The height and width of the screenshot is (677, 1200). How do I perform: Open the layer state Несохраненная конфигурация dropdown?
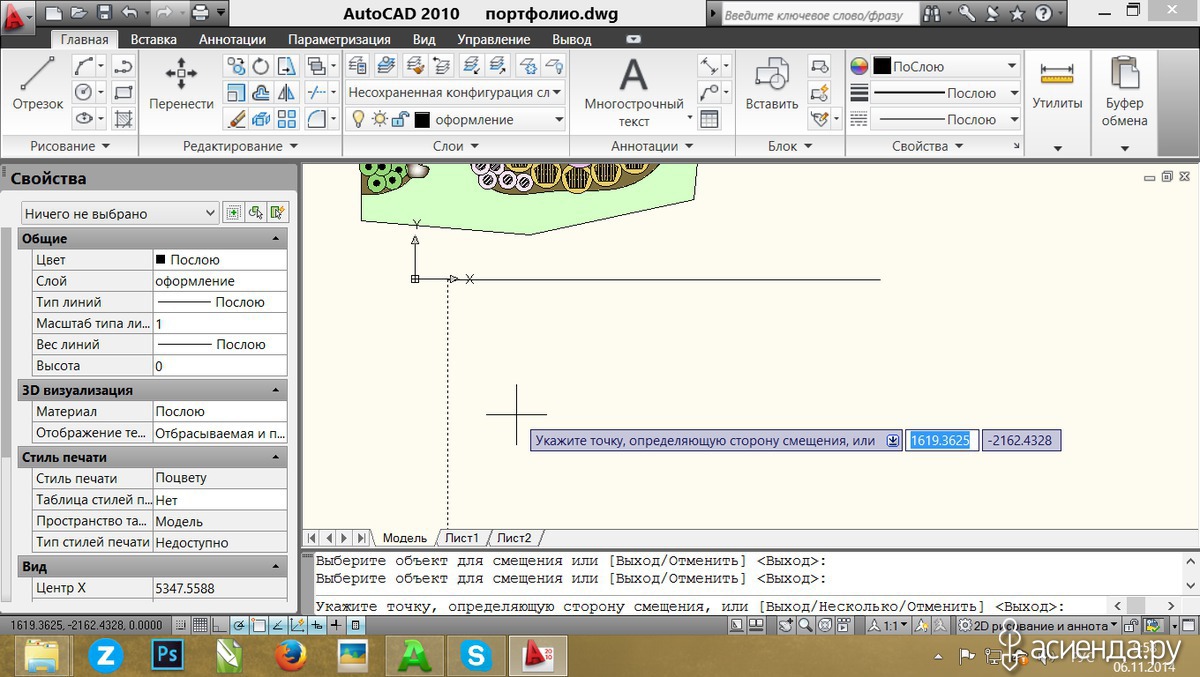[455, 92]
